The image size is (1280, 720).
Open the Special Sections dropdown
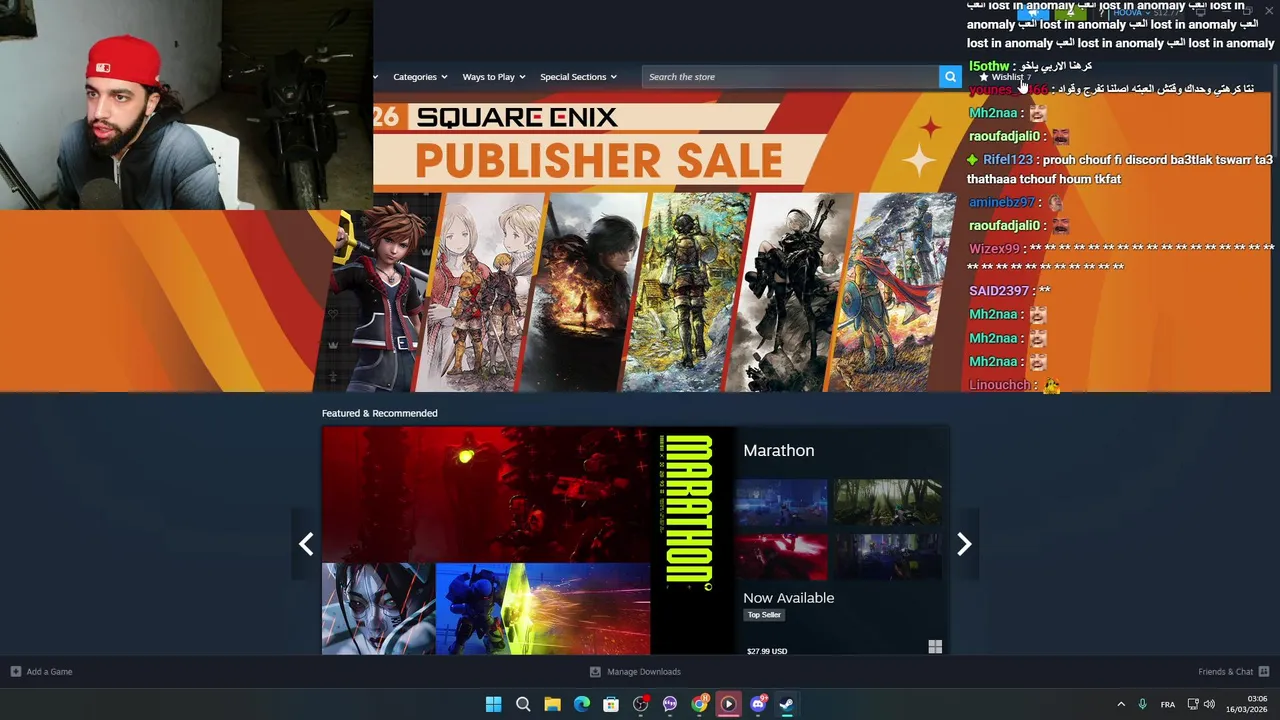[578, 77]
